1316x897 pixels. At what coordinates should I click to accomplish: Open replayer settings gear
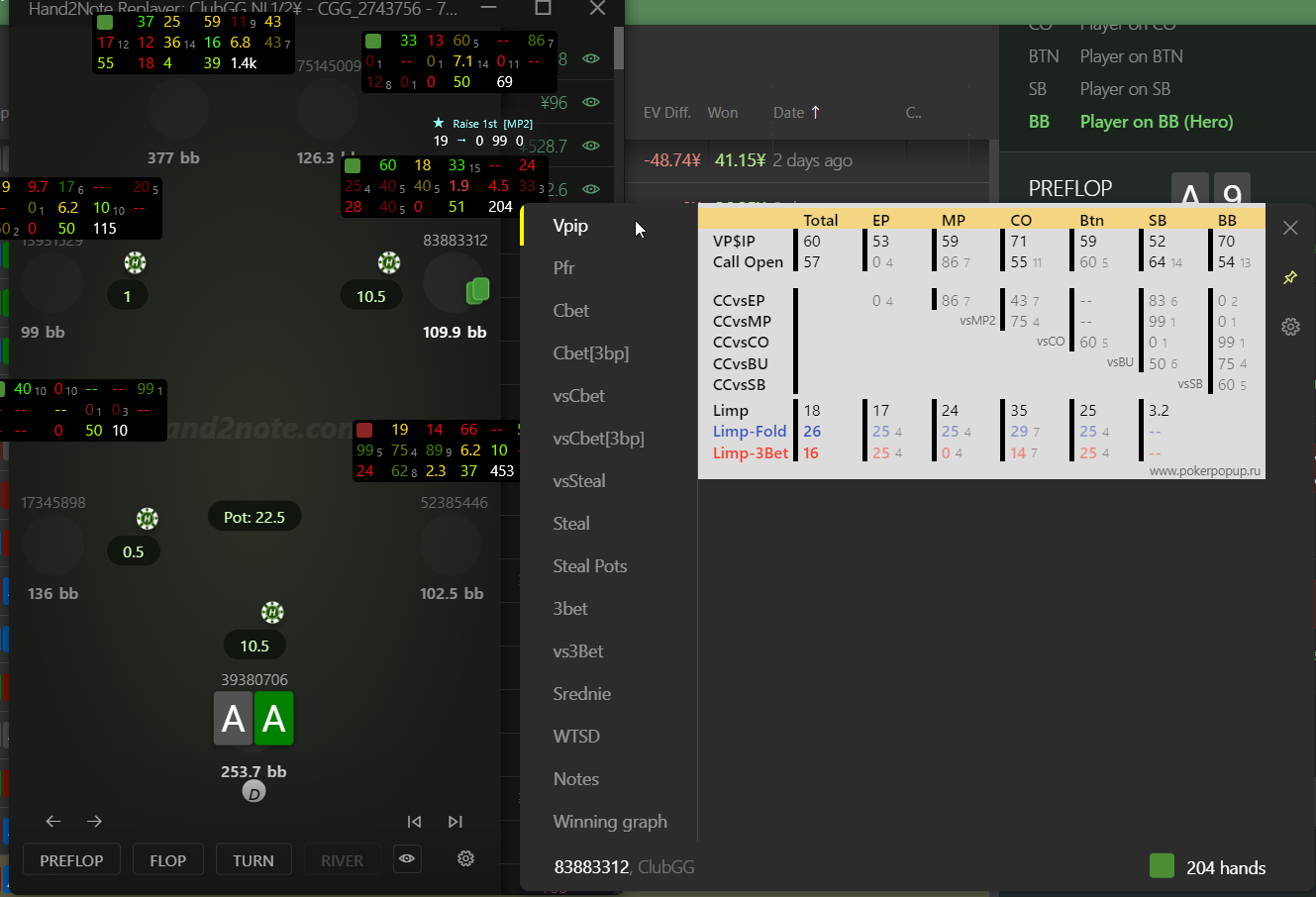(x=466, y=858)
